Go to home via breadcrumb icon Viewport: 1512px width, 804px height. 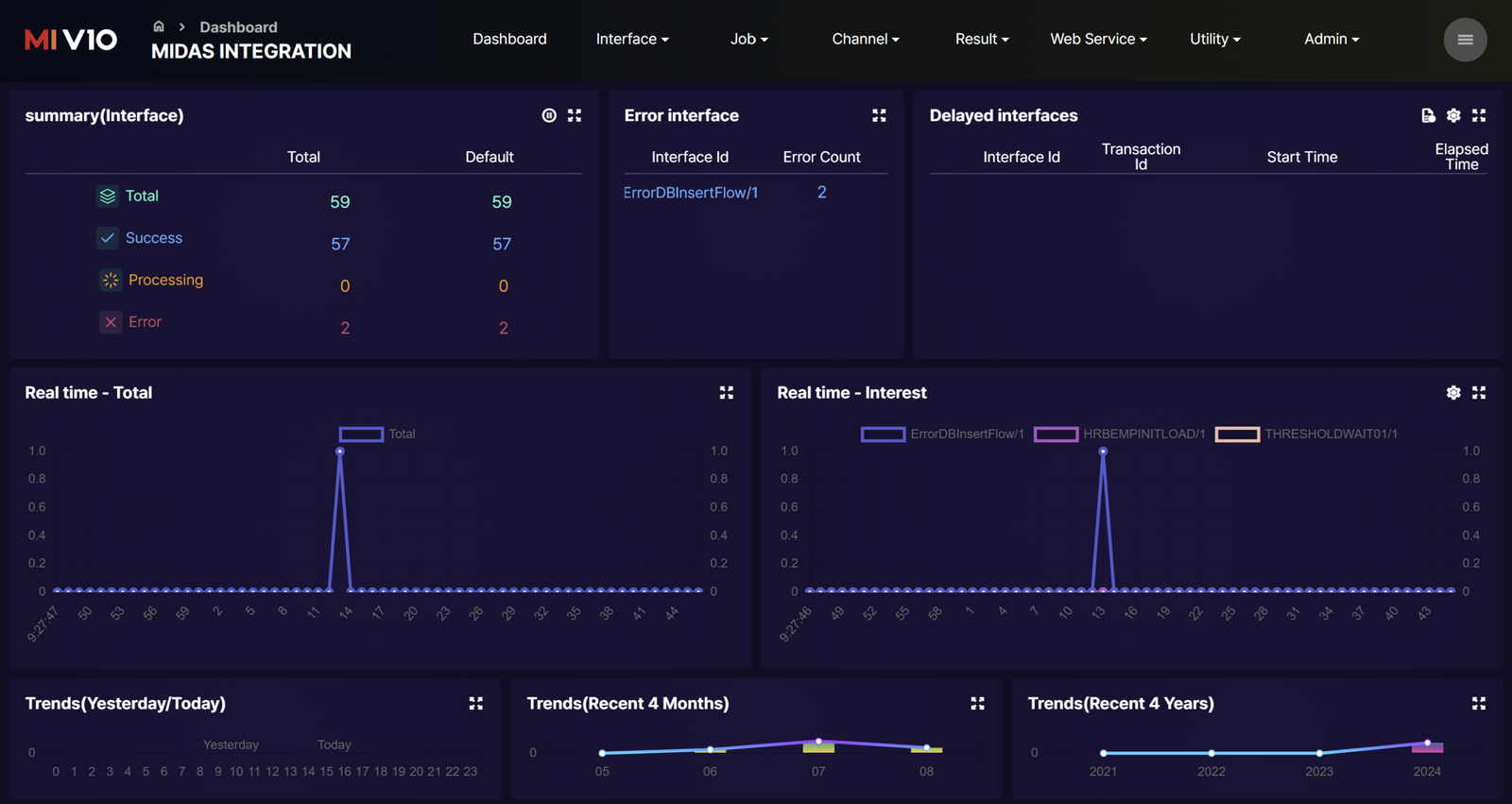point(159,26)
